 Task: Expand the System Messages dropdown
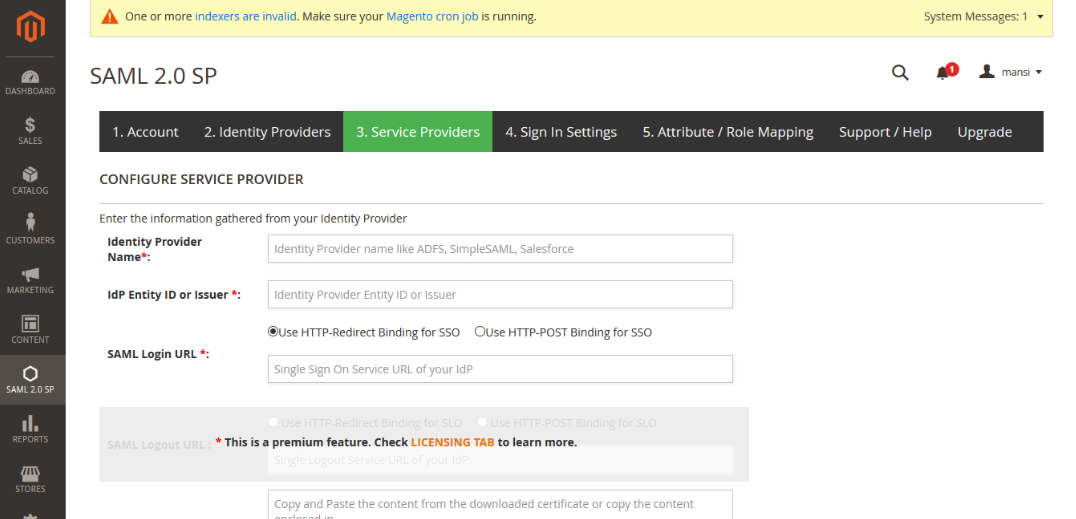[1040, 17]
